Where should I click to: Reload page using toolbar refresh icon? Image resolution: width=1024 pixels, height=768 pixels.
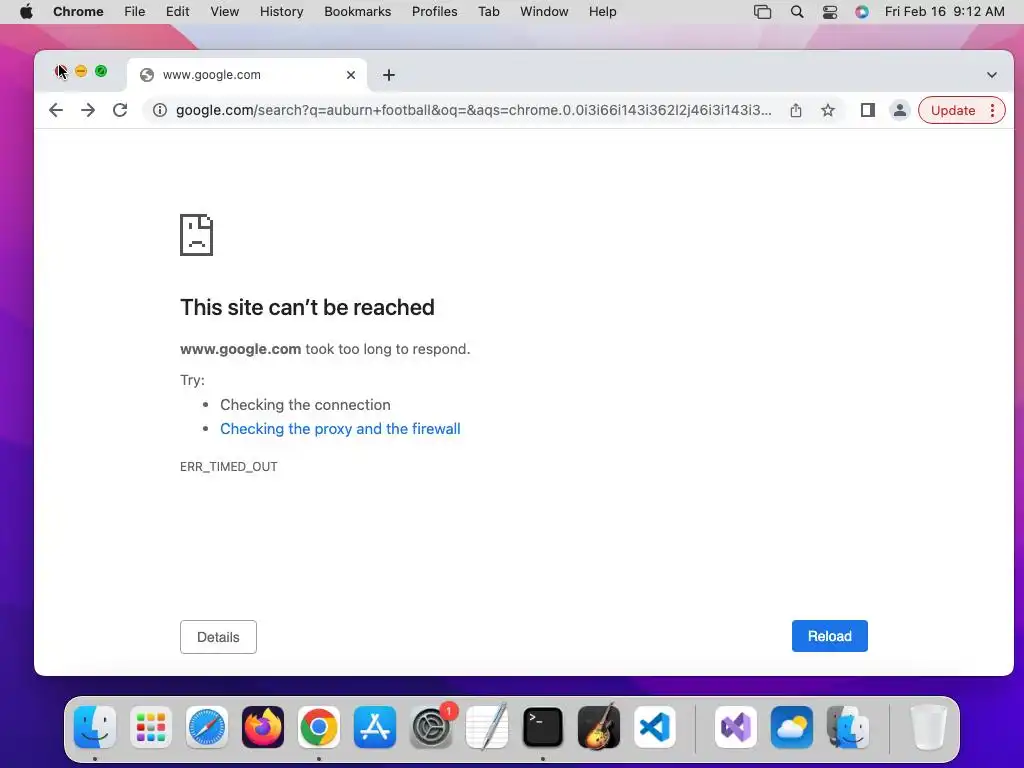[x=120, y=110]
